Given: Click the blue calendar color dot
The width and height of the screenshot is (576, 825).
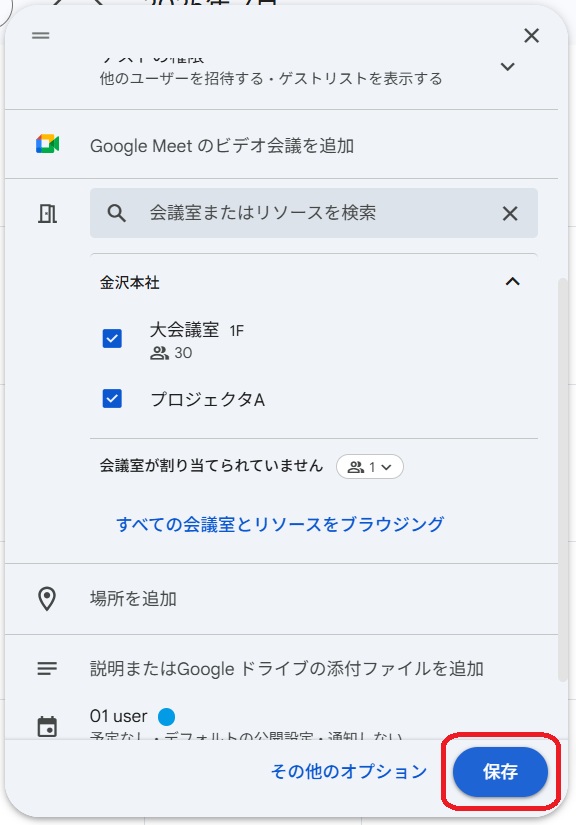Looking at the screenshot, I should pos(166,717).
